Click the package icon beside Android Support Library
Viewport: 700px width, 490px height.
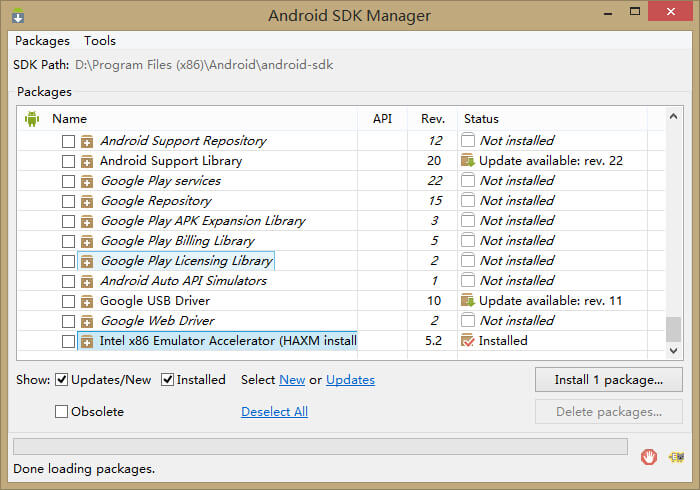click(87, 162)
